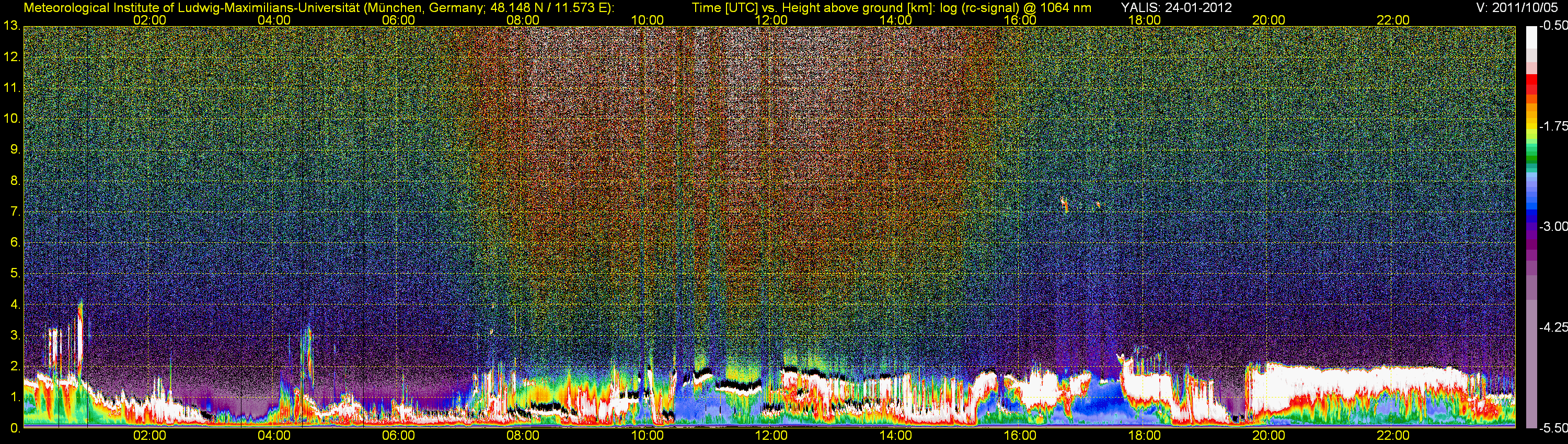Select 04:00 on the top time axis

tap(274, 20)
